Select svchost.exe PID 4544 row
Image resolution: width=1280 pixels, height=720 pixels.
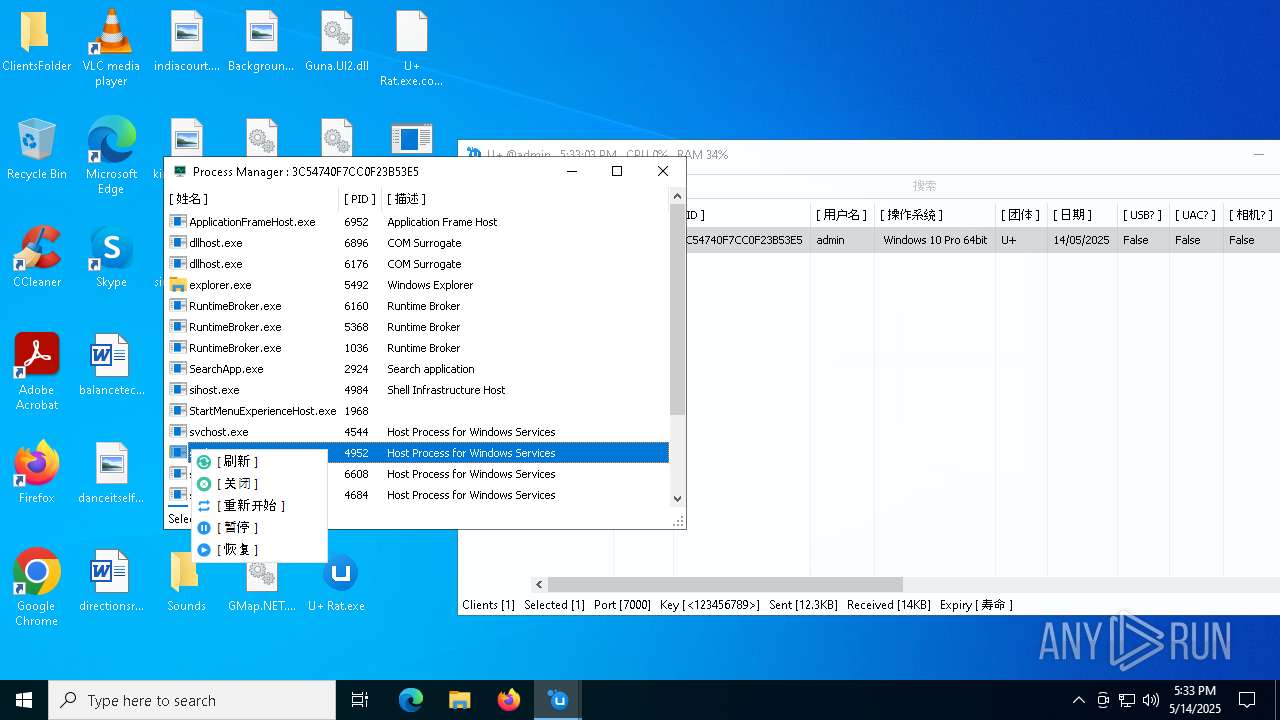click(418, 432)
